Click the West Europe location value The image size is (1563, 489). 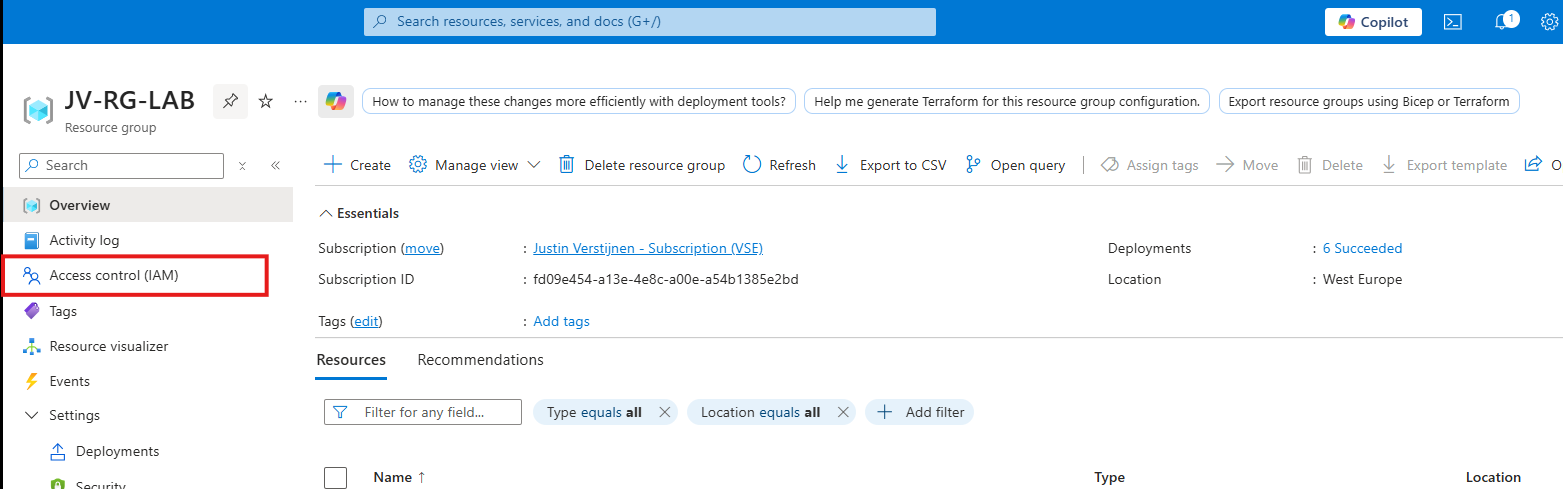[1362, 279]
